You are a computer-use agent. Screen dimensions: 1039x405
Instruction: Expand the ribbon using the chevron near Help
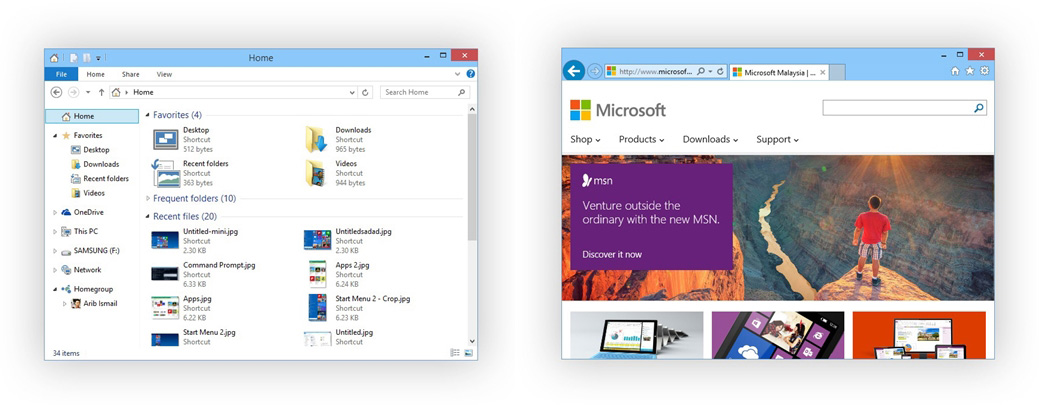(x=458, y=74)
